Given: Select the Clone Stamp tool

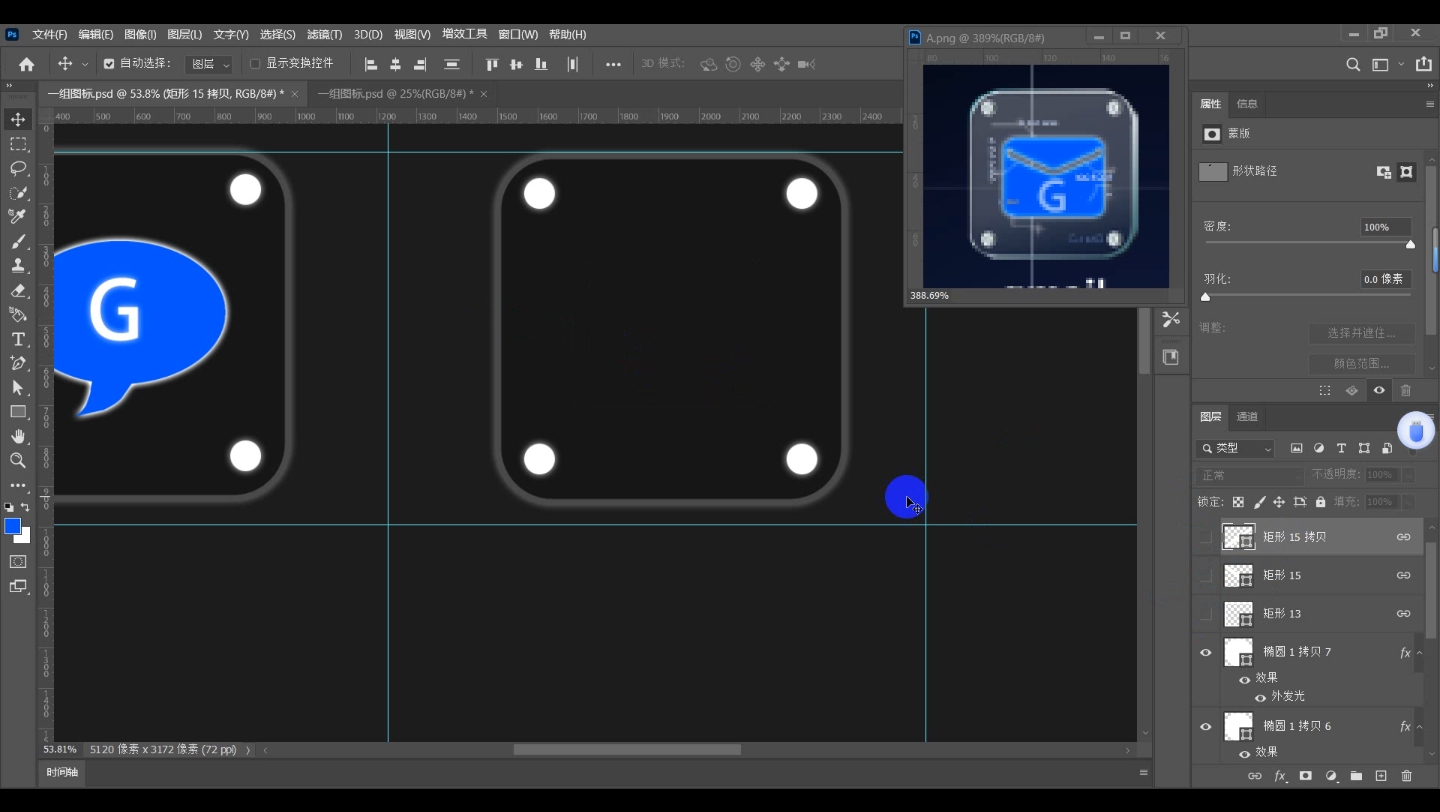Looking at the screenshot, I should pos(18,266).
